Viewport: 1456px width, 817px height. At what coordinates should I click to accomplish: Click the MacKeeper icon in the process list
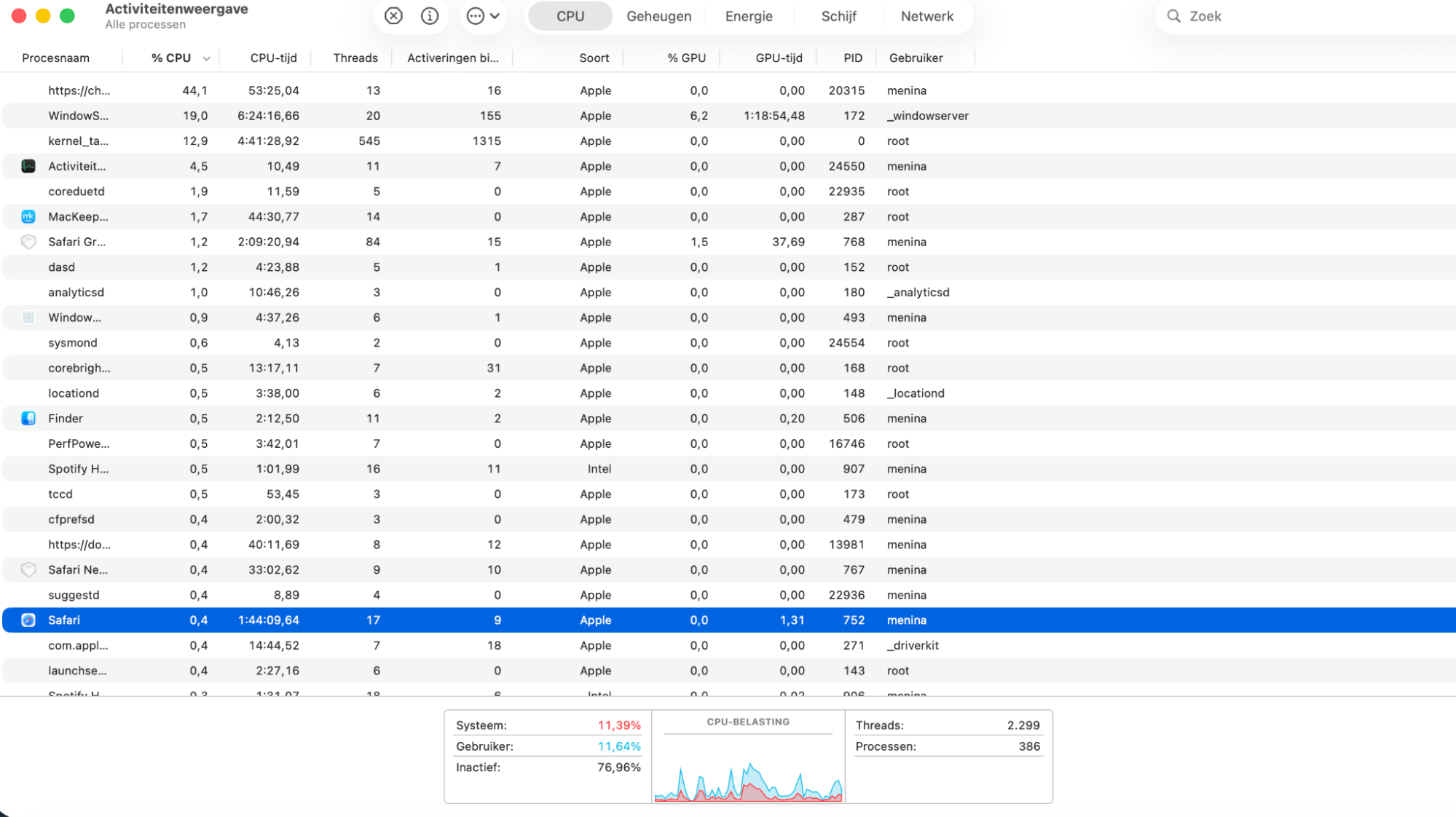pos(28,216)
